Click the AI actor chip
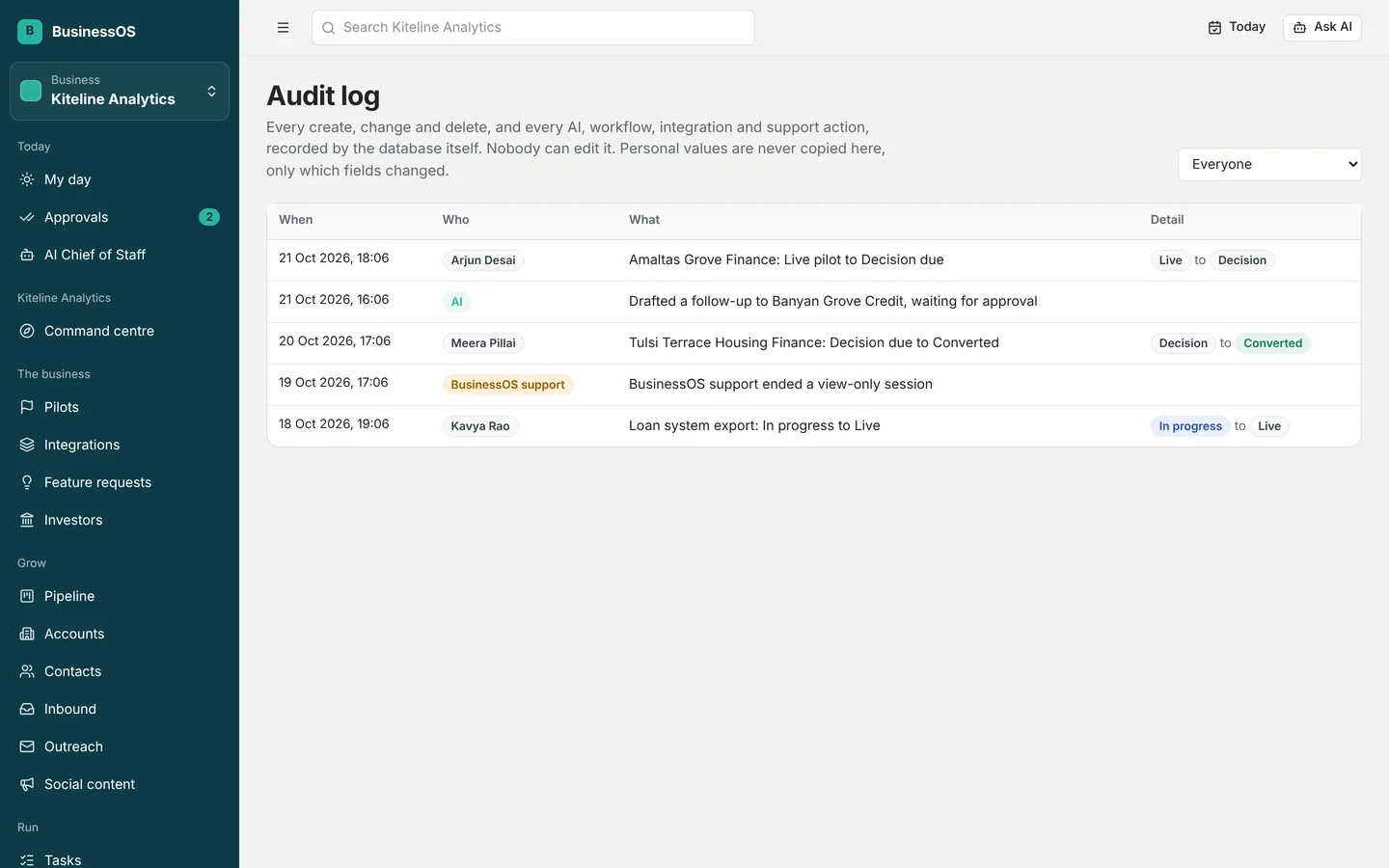1389x868 pixels. tap(457, 302)
